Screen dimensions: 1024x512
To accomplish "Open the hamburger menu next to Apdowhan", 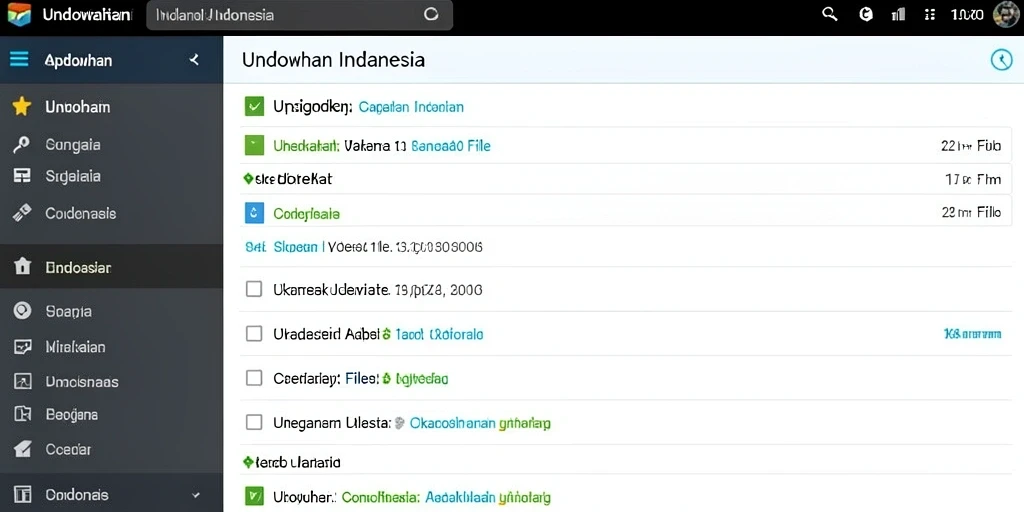I will 19,60.
